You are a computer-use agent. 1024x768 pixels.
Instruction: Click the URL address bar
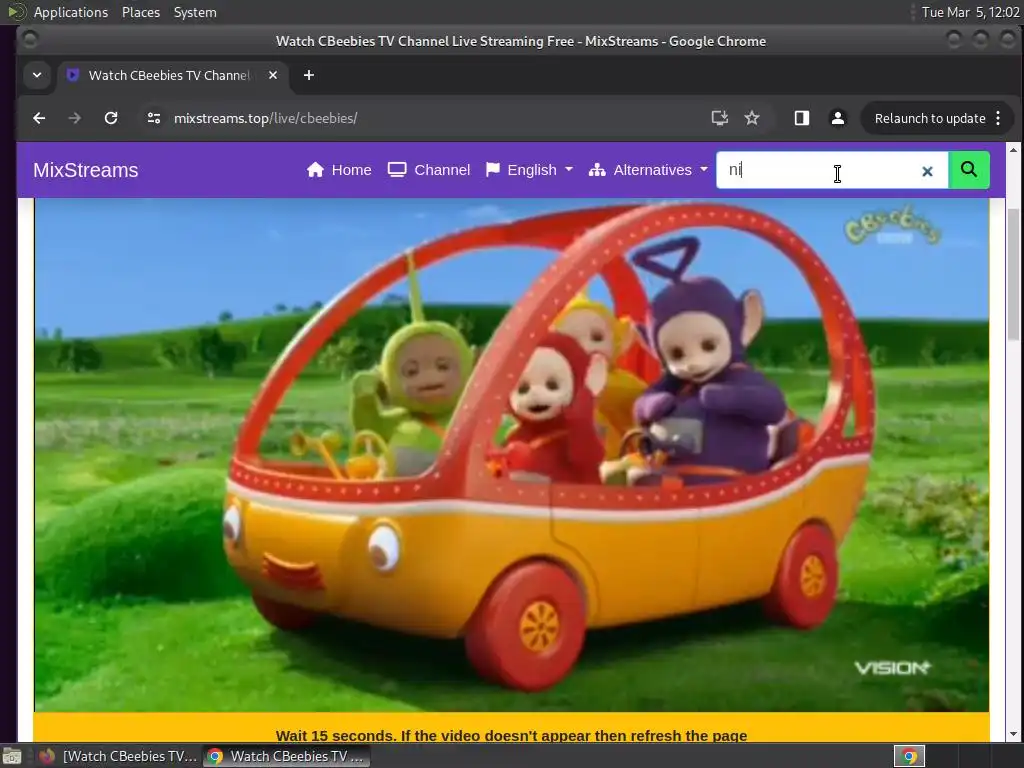[x=418, y=118]
